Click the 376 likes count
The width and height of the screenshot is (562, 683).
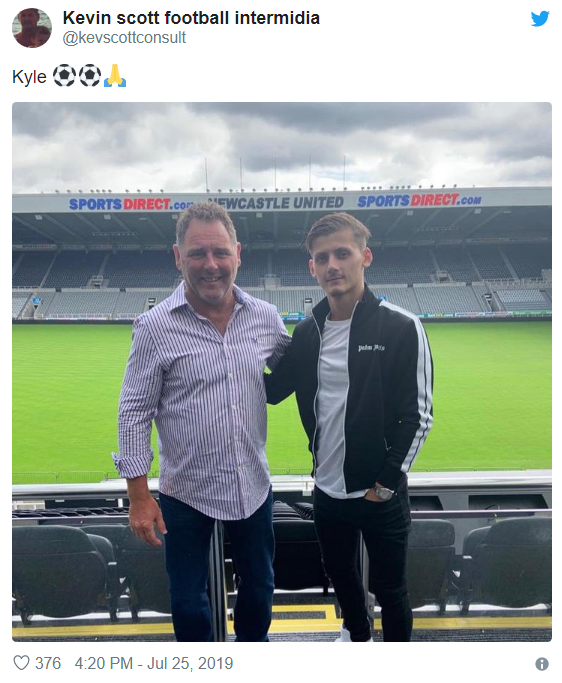click(x=48, y=663)
